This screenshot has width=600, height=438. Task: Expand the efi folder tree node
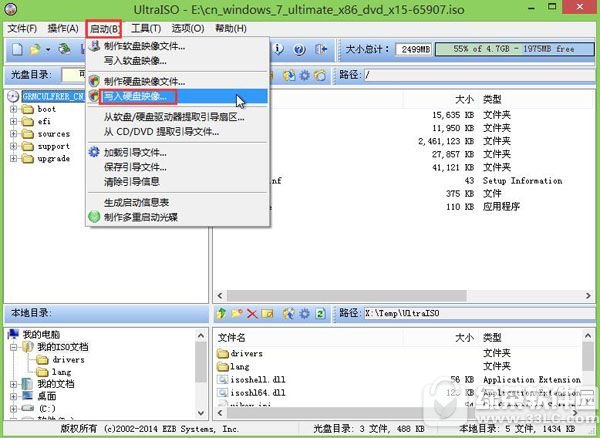pos(14,122)
